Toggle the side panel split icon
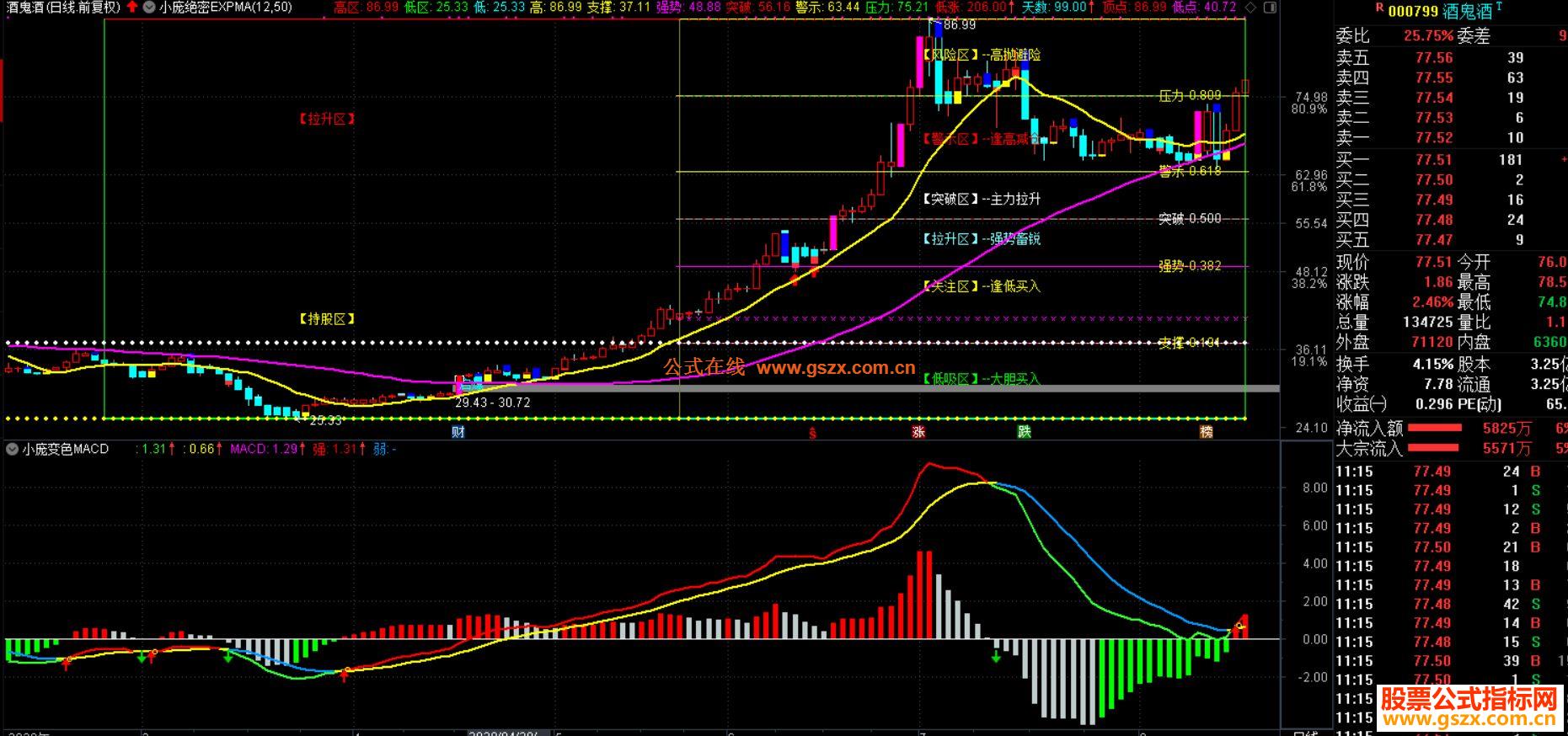The height and width of the screenshot is (736, 1568). (1270, 8)
